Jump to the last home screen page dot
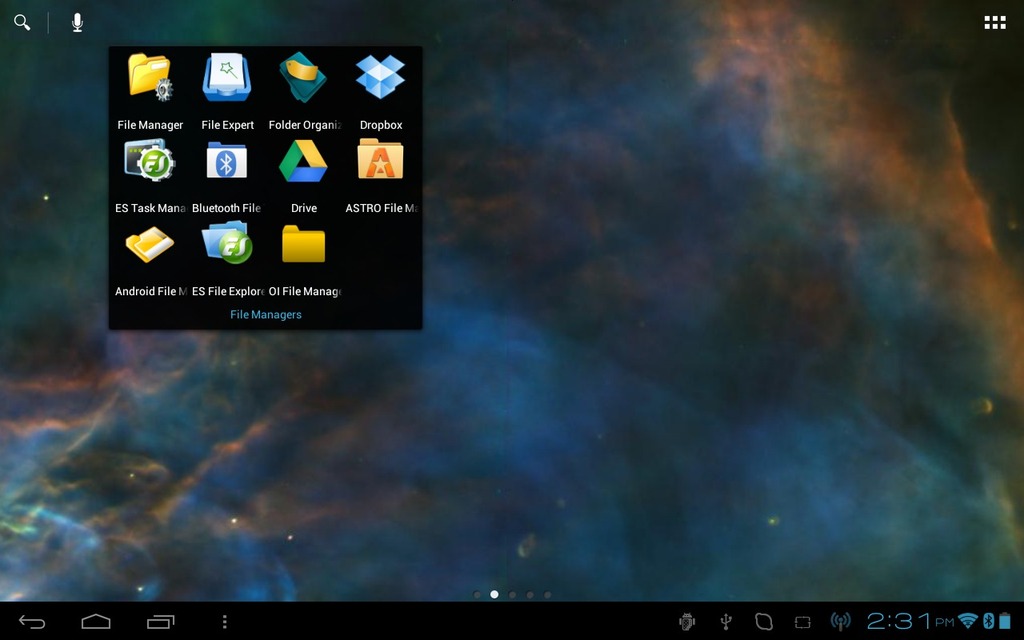This screenshot has width=1024, height=640. pos(547,594)
